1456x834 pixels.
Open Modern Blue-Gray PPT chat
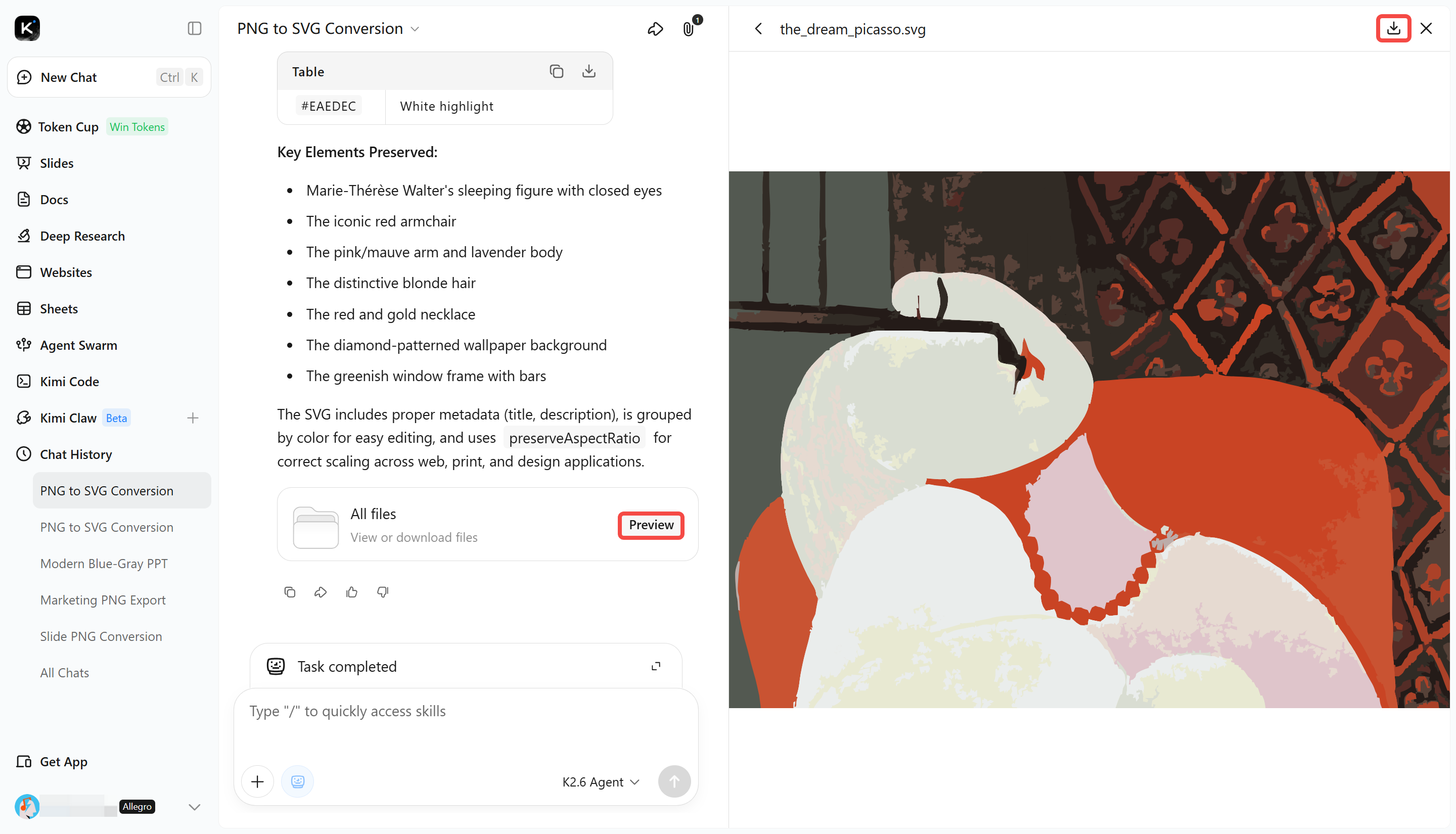[104, 563]
